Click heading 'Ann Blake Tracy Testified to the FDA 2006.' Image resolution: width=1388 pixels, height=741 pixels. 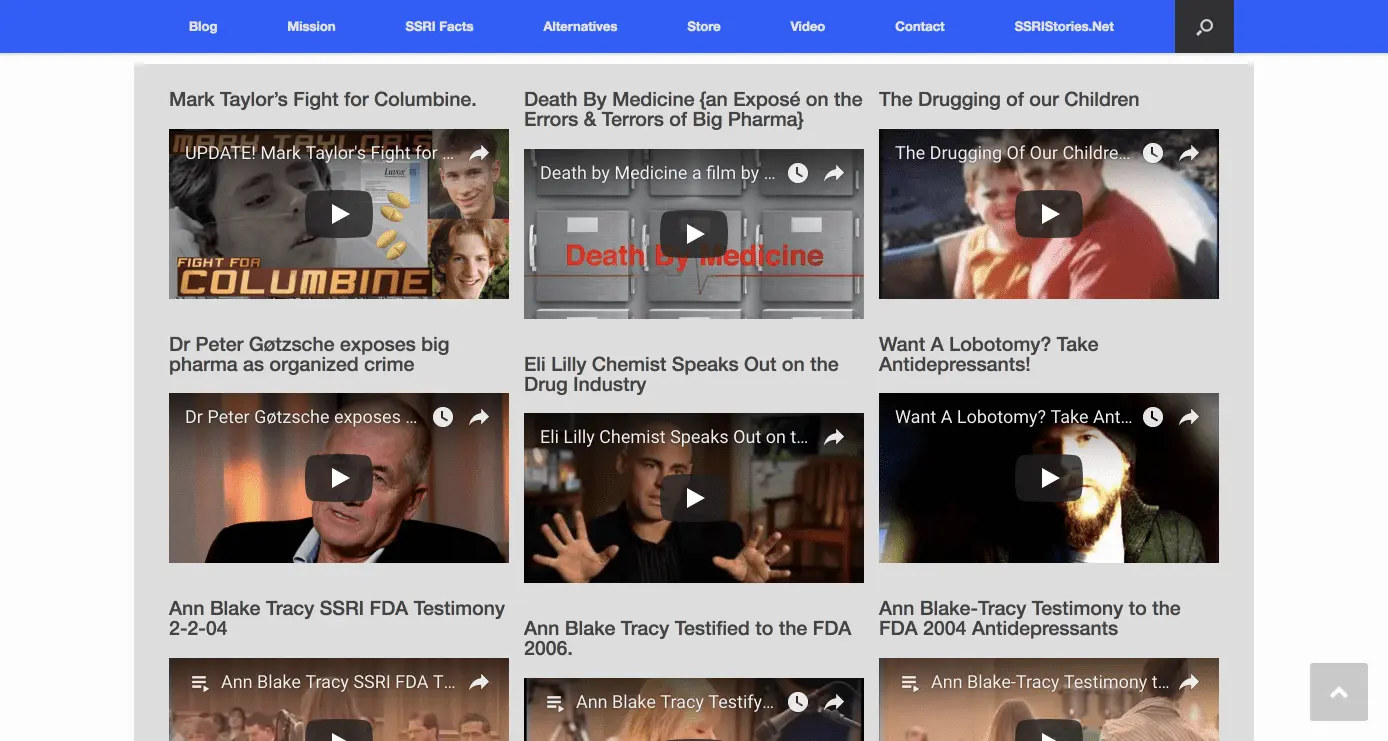pos(687,638)
